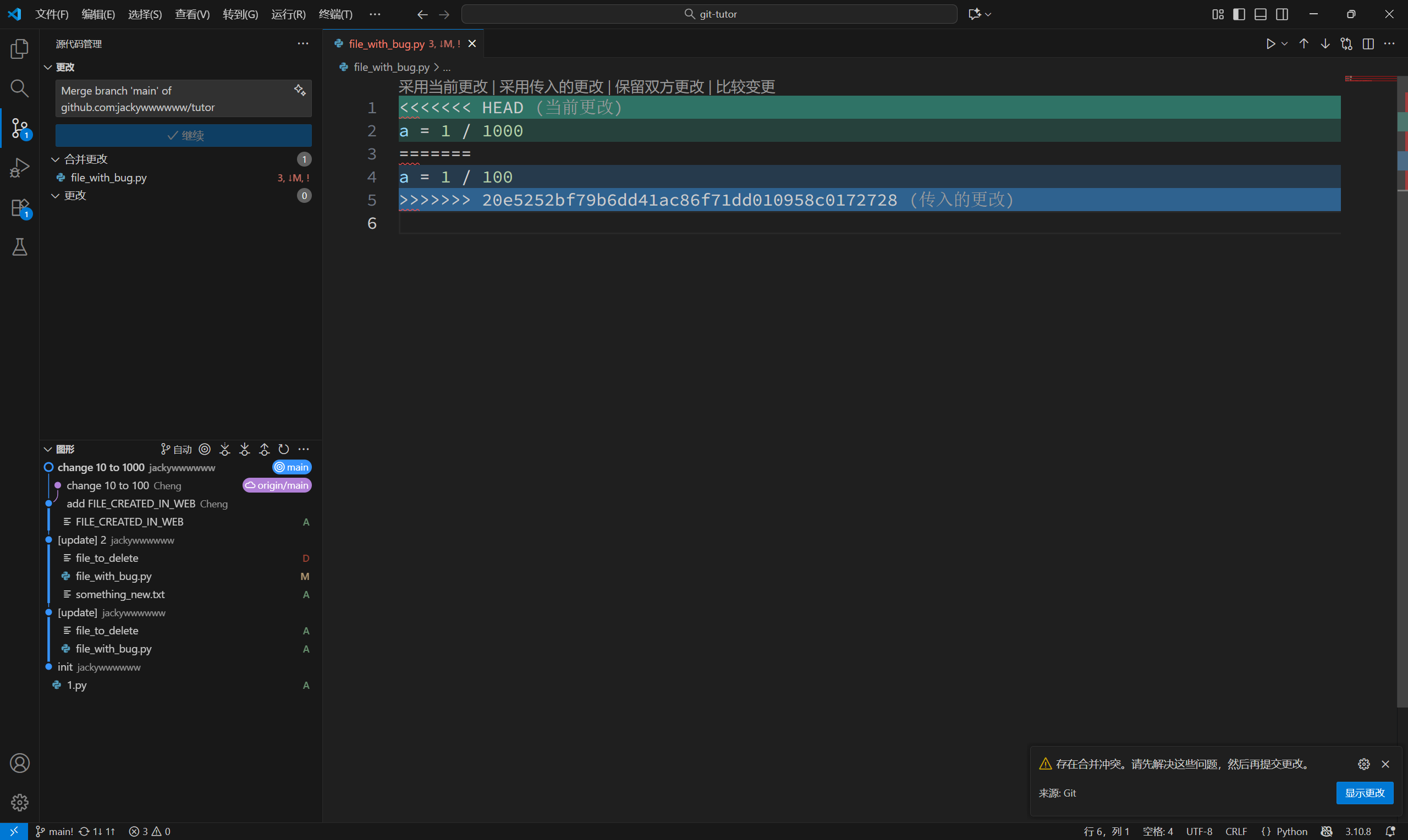1408x840 pixels.
Task: Generate commit message with sparkle icon
Action: 300,90
